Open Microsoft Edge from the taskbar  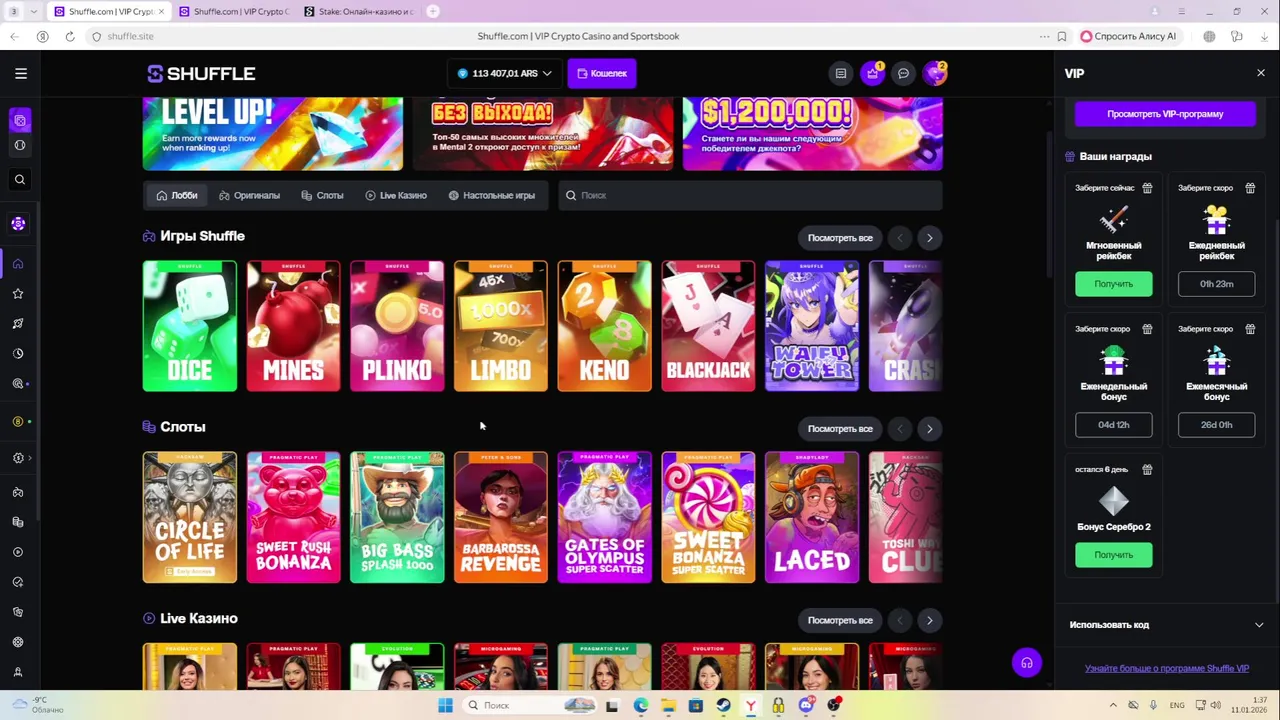(x=640, y=705)
